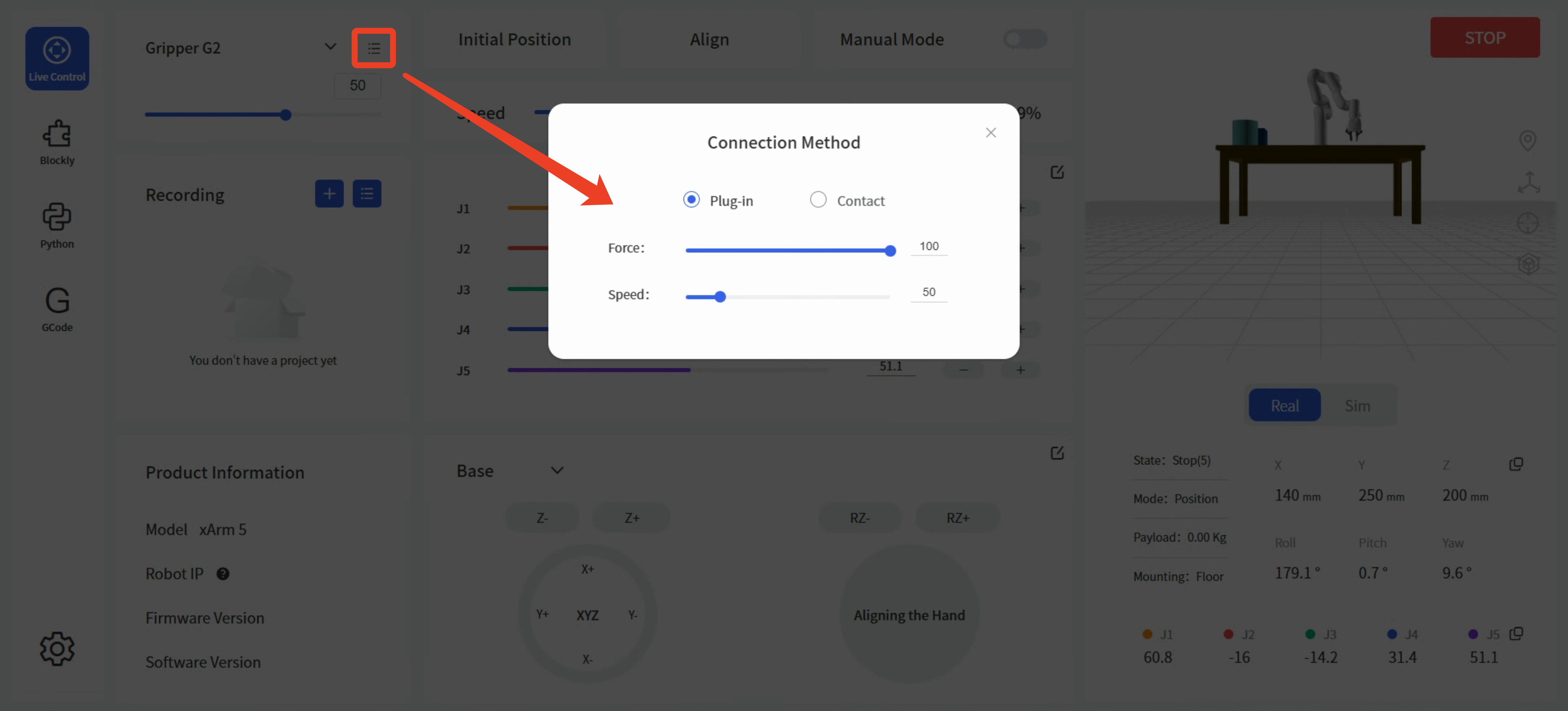Open the recording list icon

click(x=367, y=194)
